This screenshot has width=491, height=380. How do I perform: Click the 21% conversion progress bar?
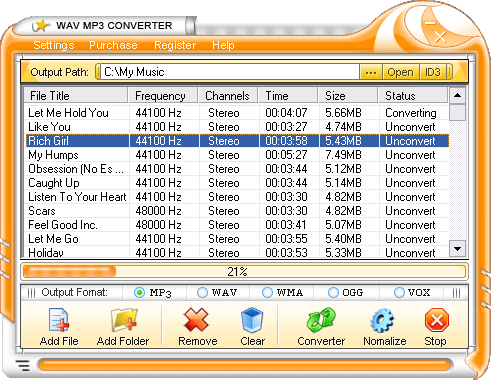pyautogui.click(x=244, y=271)
